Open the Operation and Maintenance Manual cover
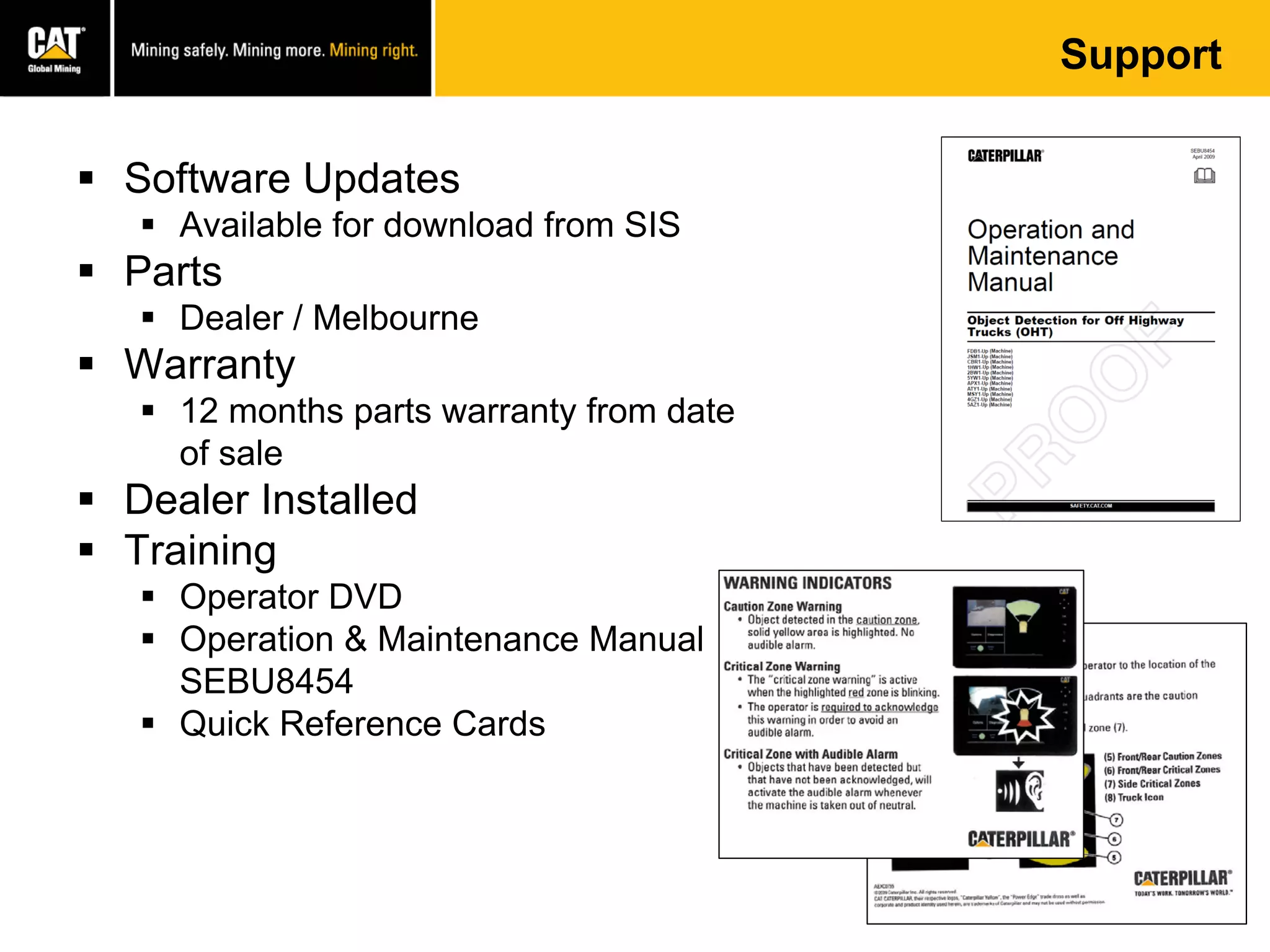 point(1090,329)
